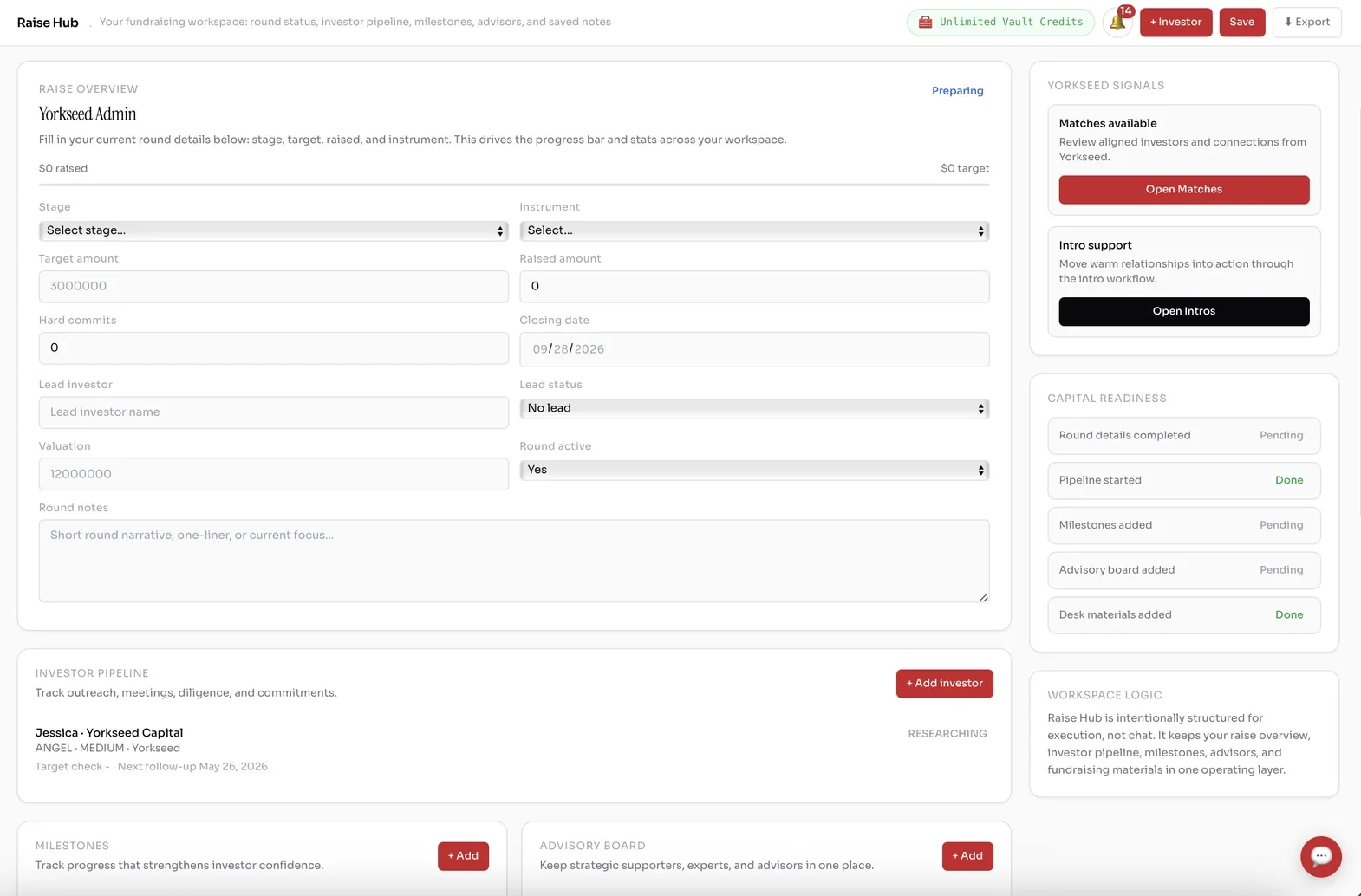Click the + Investor header button
The height and width of the screenshot is (896, 1361).
(1175, 22)
